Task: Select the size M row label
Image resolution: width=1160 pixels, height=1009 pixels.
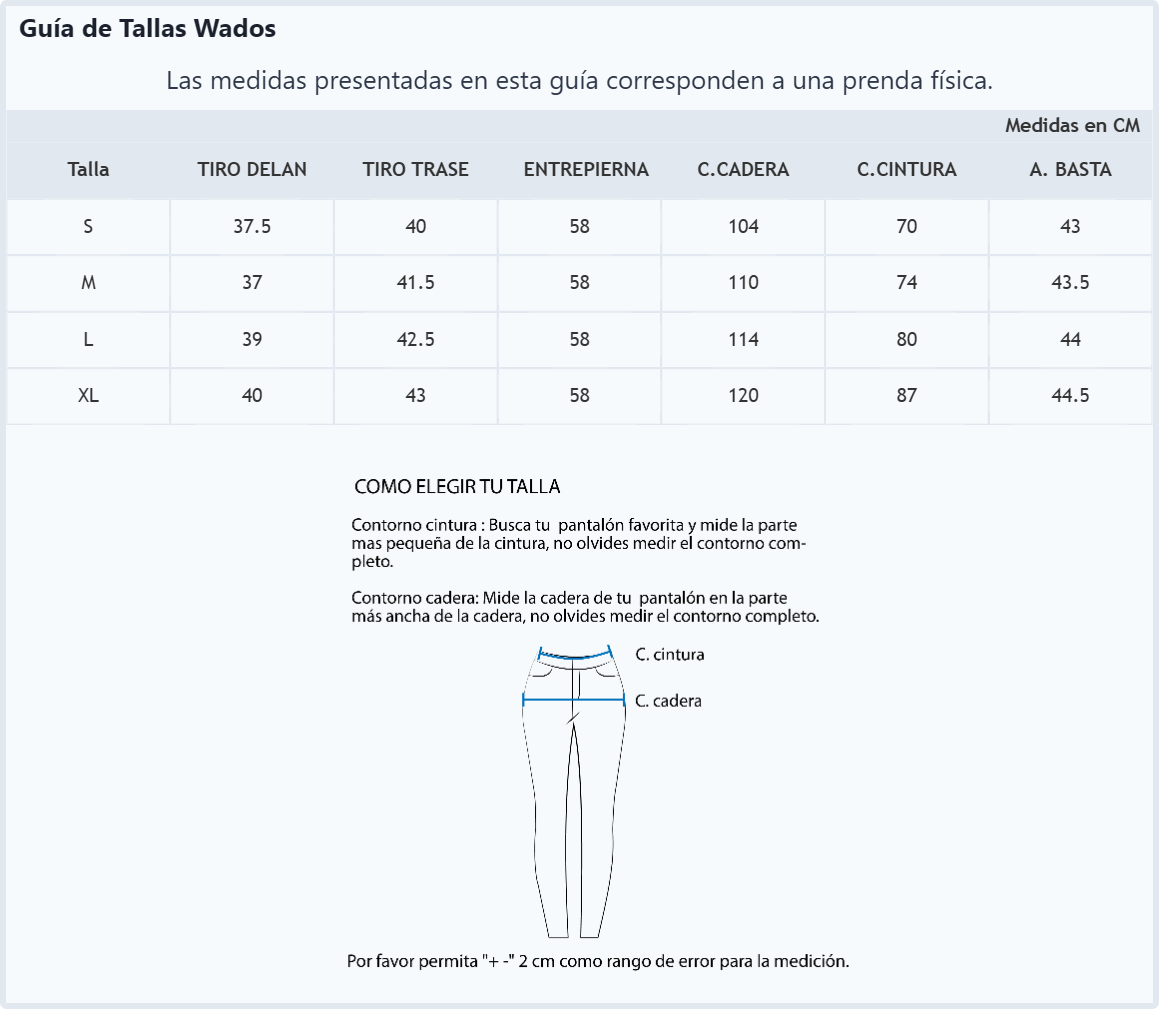Action: (x=88, y=283)
